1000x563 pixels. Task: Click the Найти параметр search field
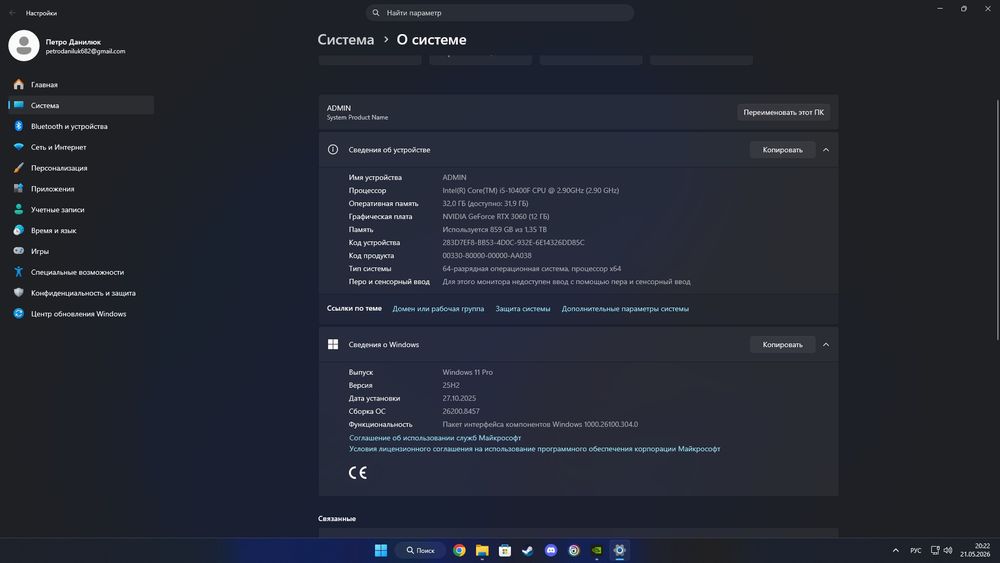[x=499, y=13]
